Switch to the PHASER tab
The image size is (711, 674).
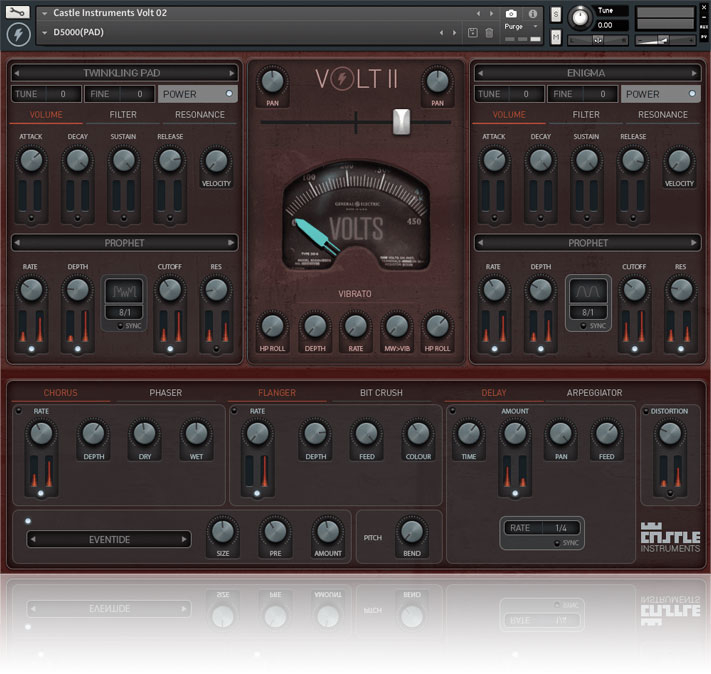coord(166,393)
